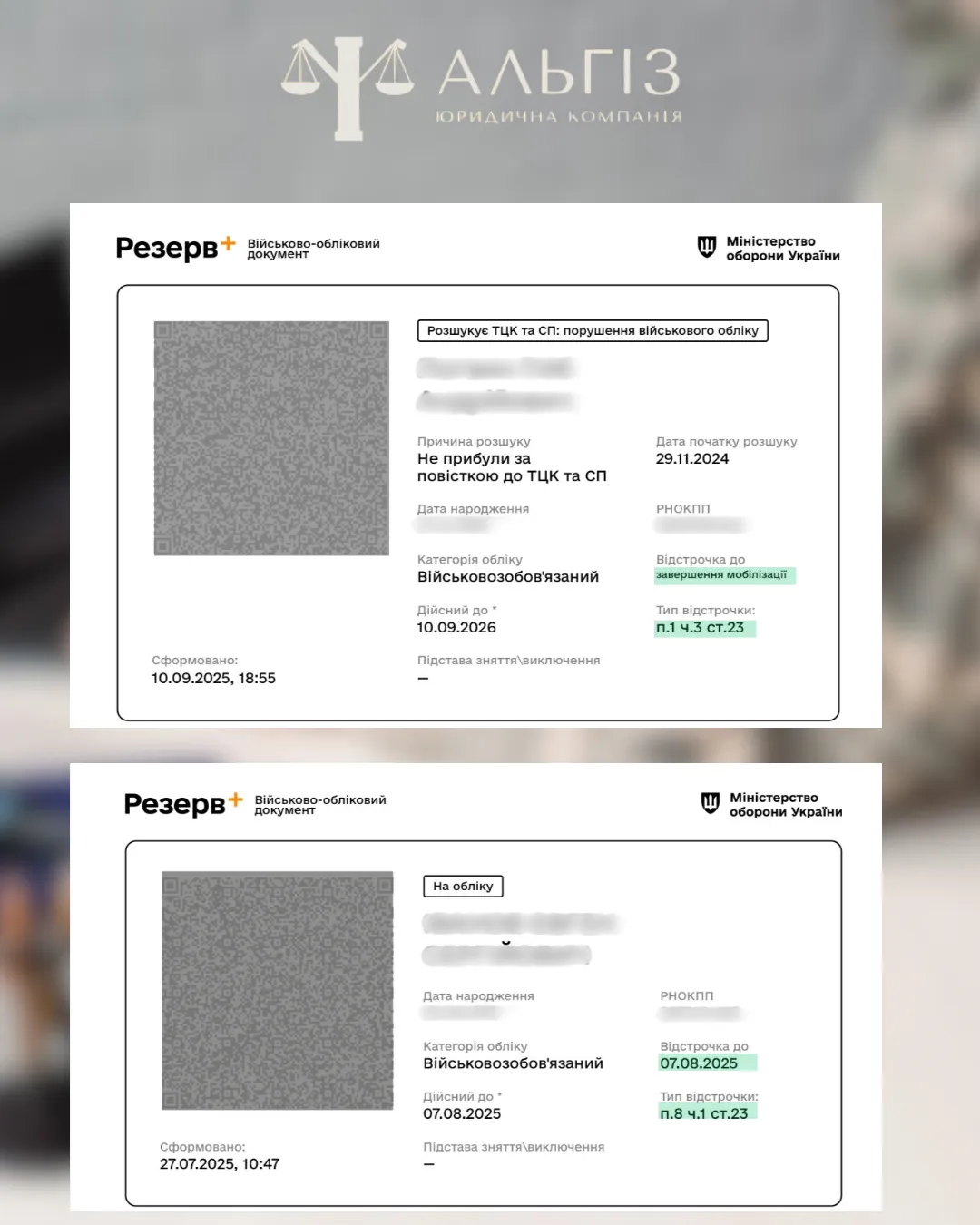The height and width of the screenshot is (1225, 980).
Task: Click the top Ministry of Defence trident emblem
Action: click(x=707, y=247)
